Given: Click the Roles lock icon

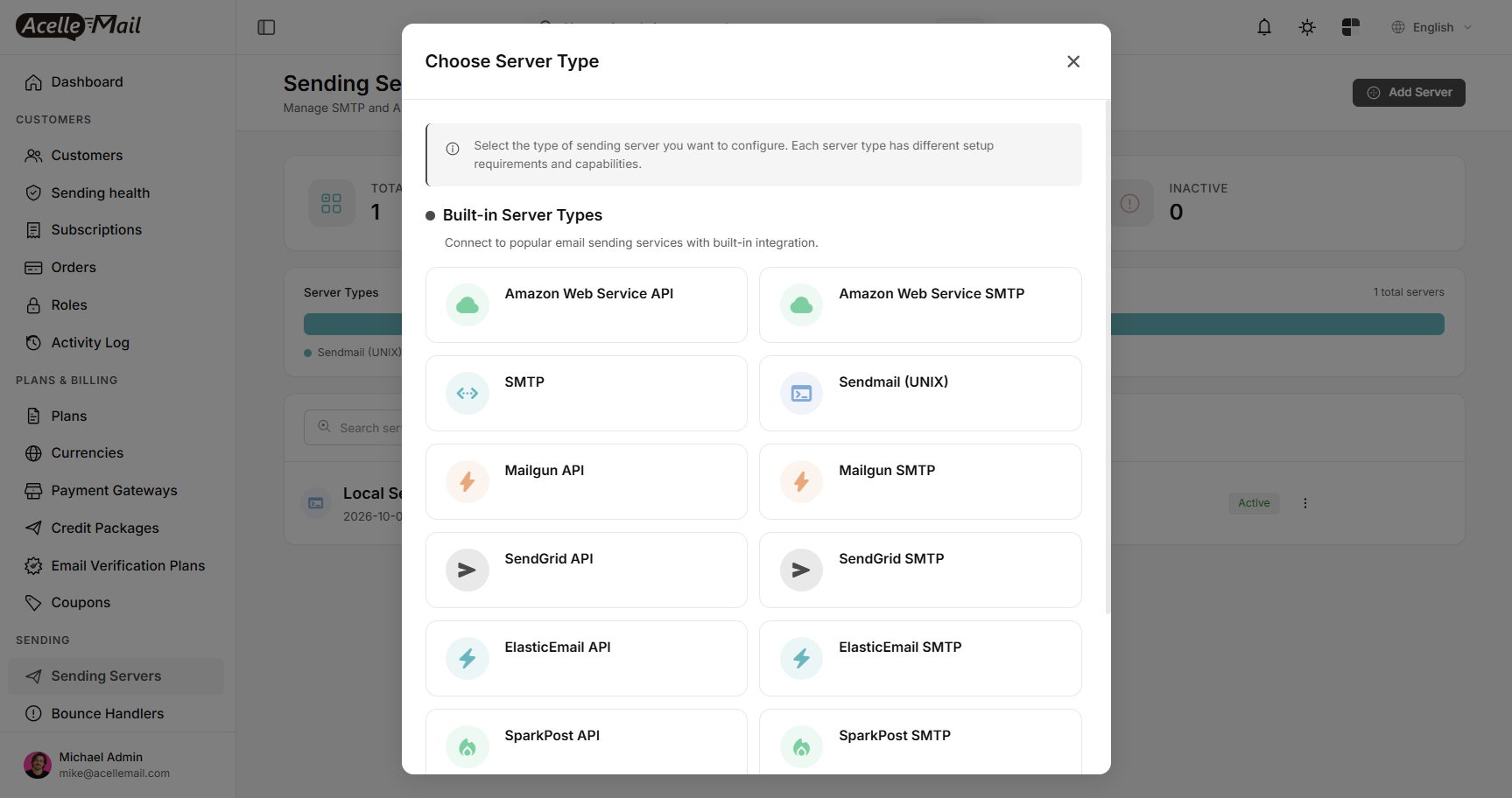Looking at the screenshot, I should point(33,305).
